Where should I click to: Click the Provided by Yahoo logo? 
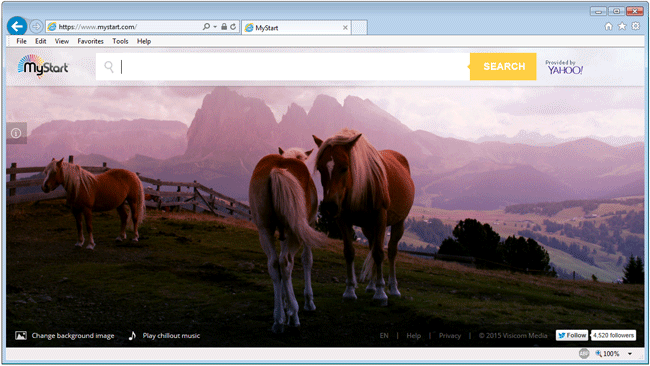click(x=564, y=67)
